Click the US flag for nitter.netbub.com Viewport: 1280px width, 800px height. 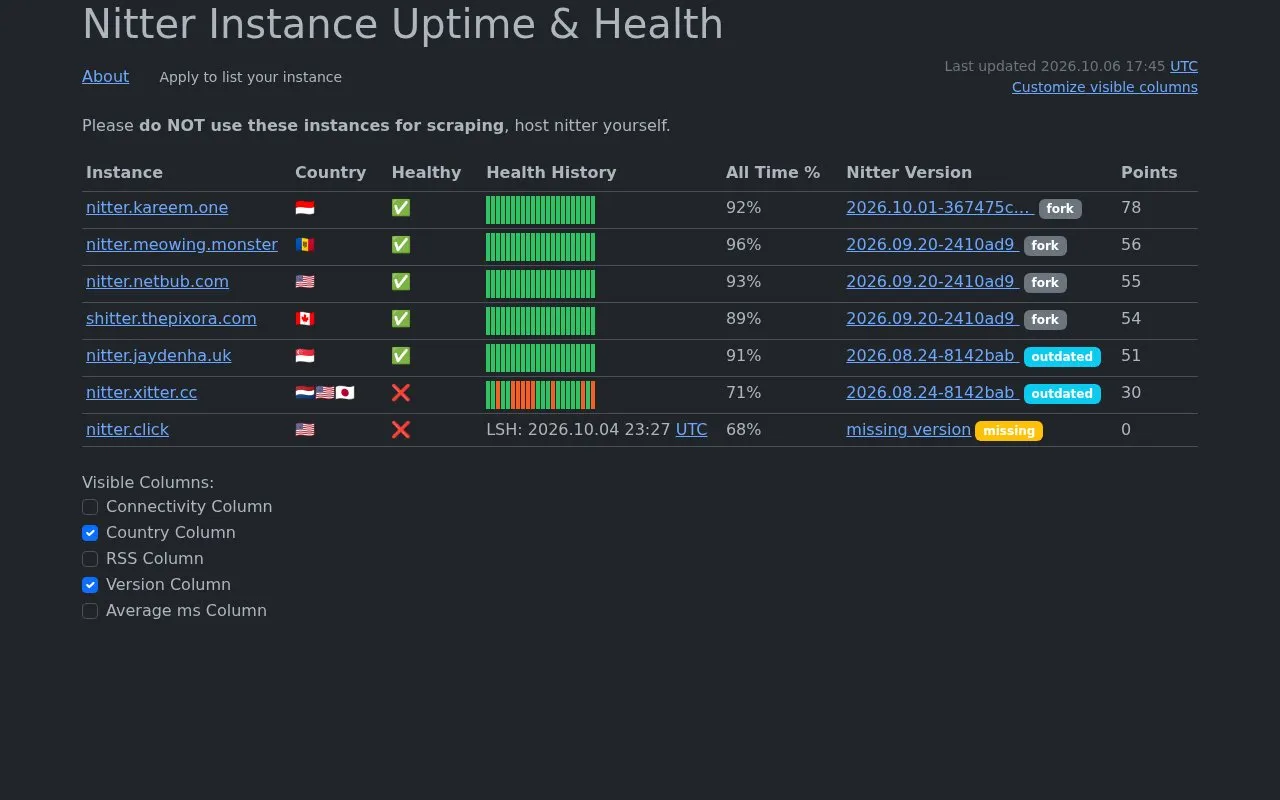[305, 282]
